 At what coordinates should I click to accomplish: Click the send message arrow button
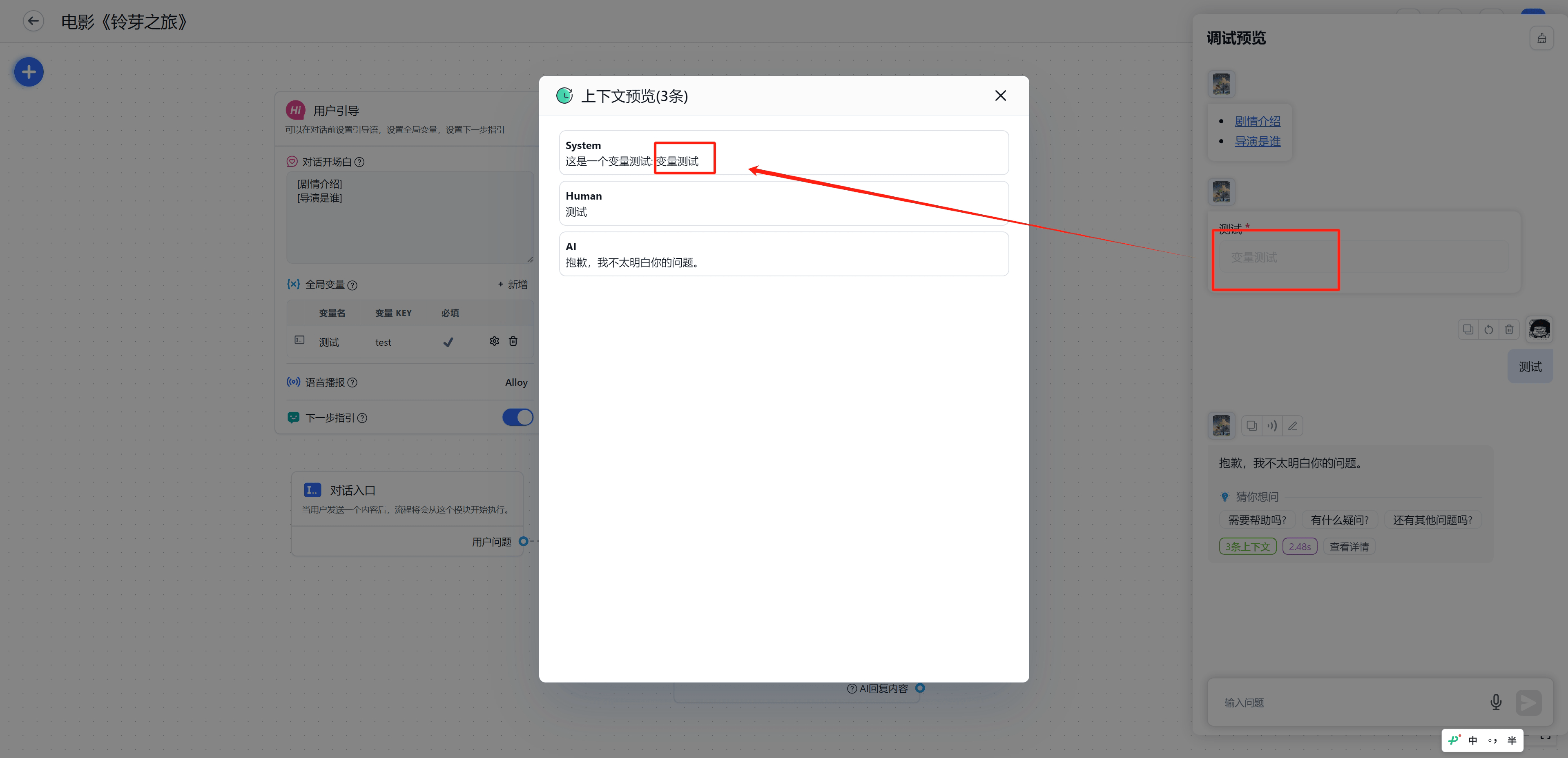[x=1528, y=702]
